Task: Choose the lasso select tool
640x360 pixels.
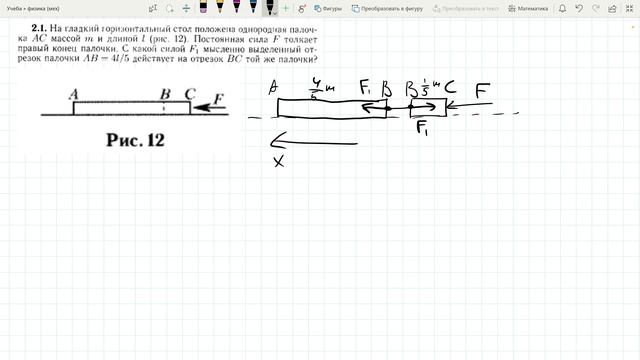Action: (x=169, y=8)
